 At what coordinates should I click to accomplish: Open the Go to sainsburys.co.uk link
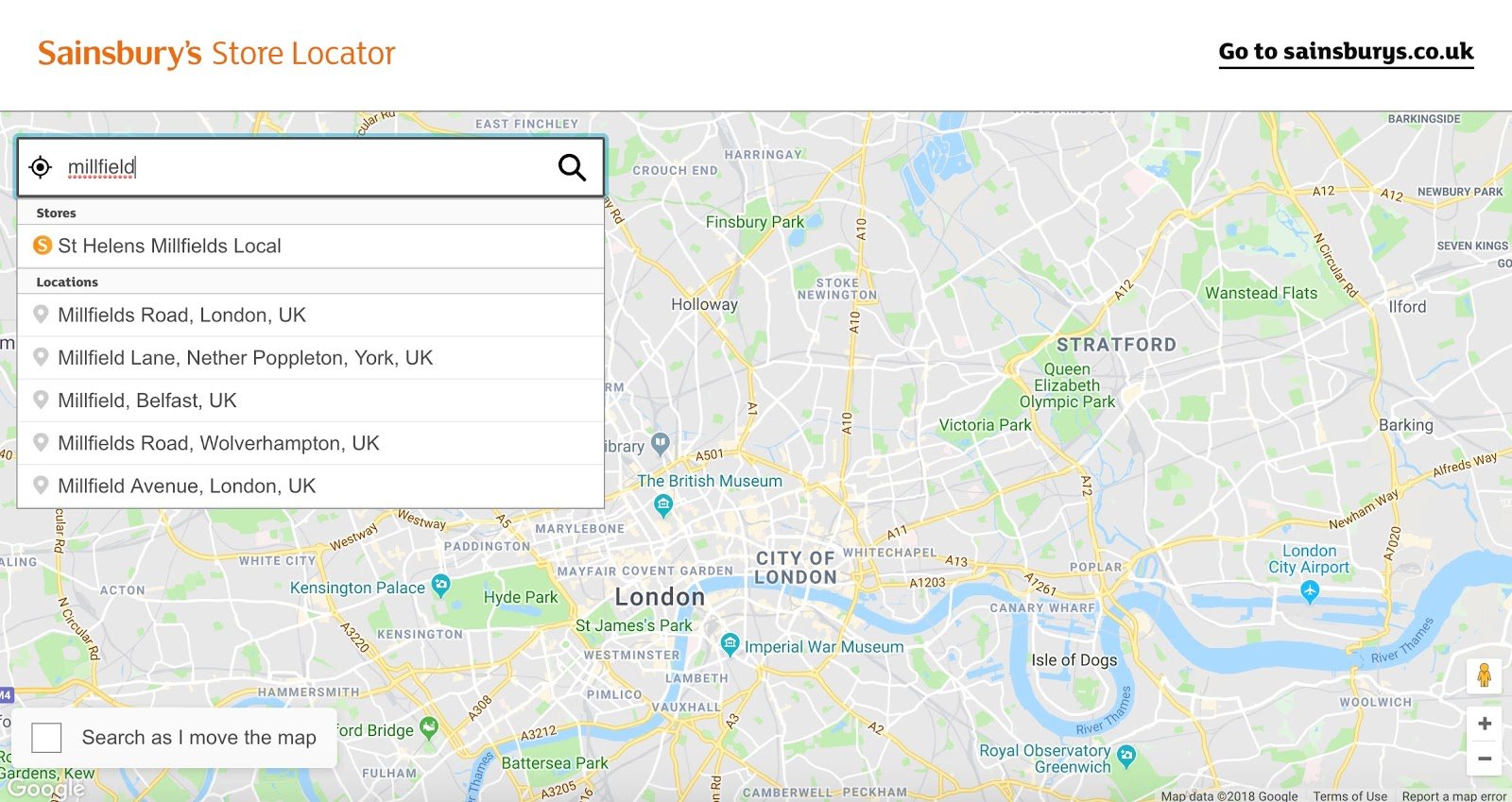pyautogui.click(x=1346, y=52)
